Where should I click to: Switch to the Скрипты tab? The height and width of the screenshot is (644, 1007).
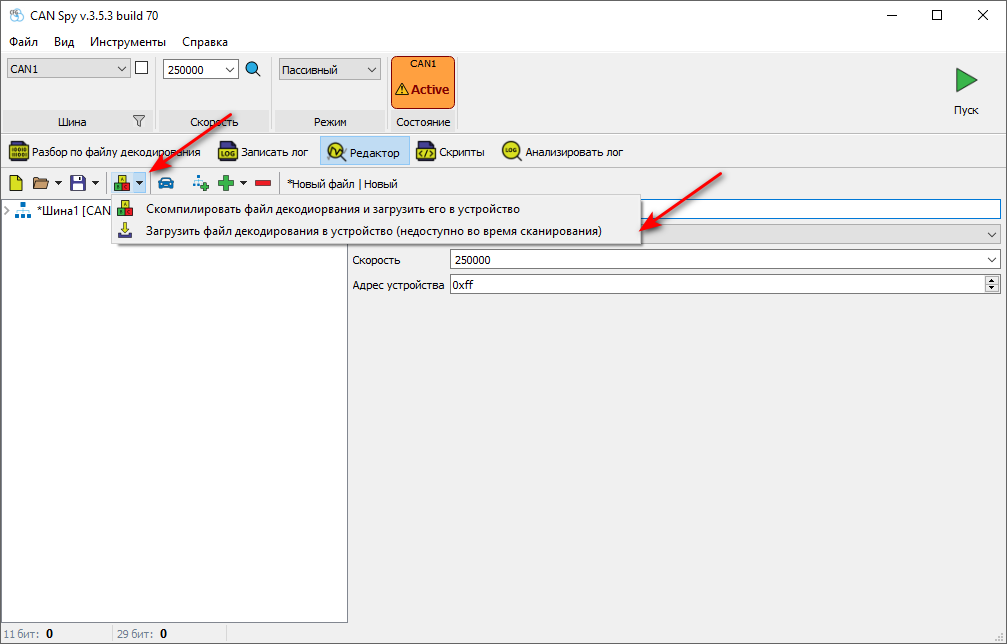451,152
